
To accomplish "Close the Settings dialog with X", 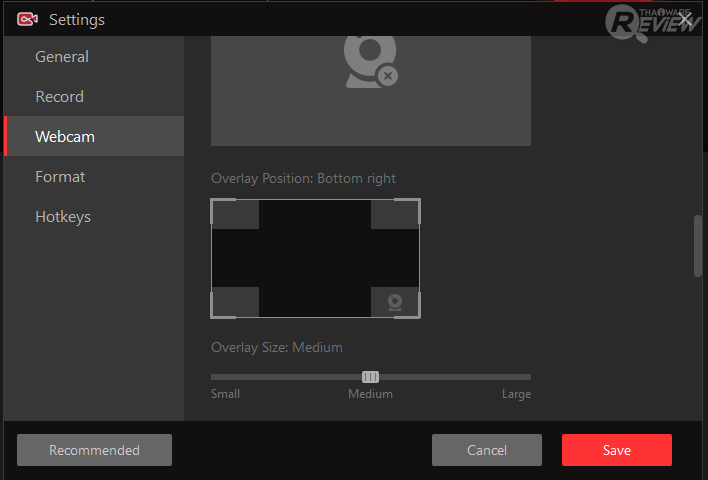I will tap(685, 19).
